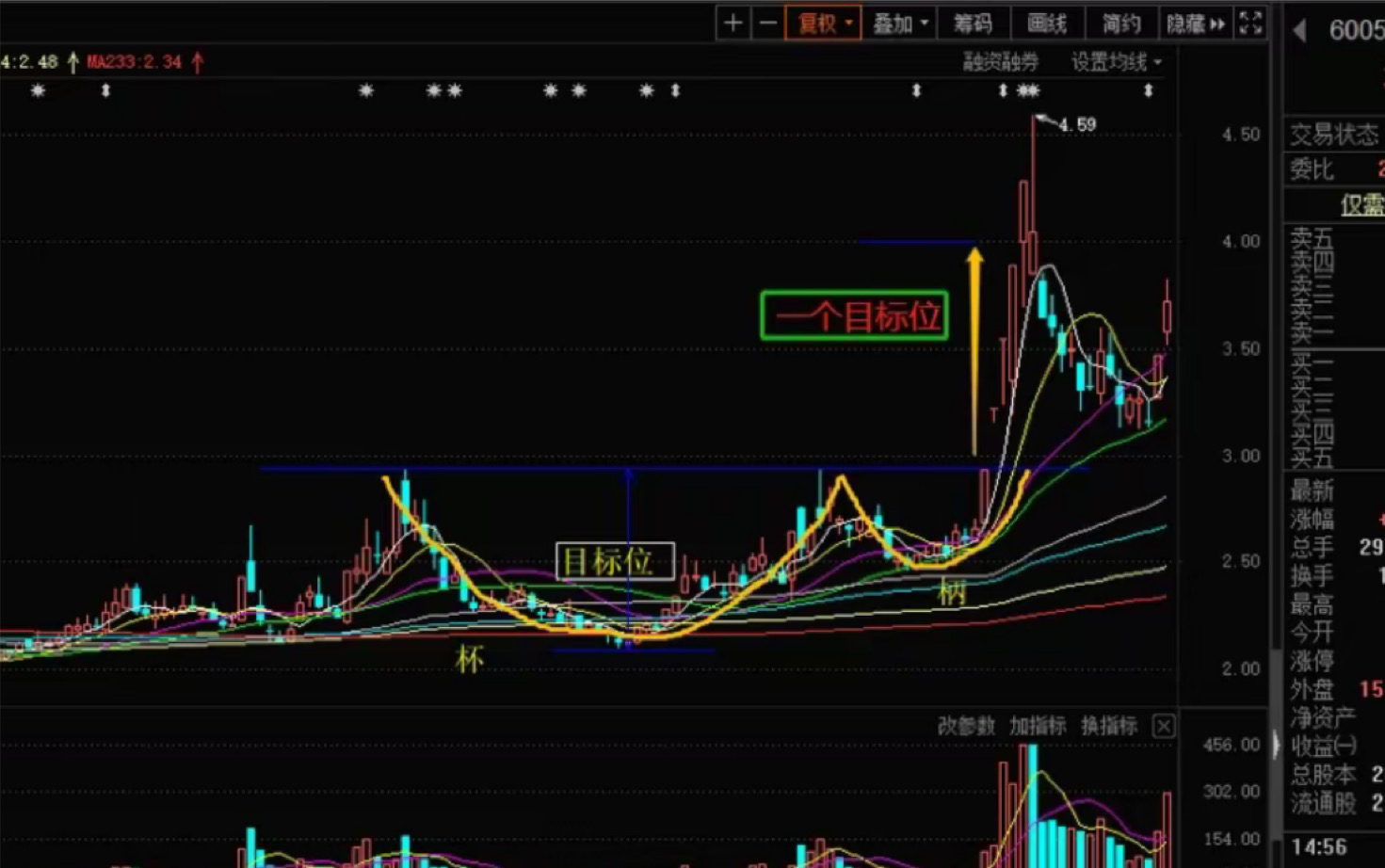Click the rightmost arrow event marker above chart
This screenshot has height=868, width=1385.
pos(1148,91)
